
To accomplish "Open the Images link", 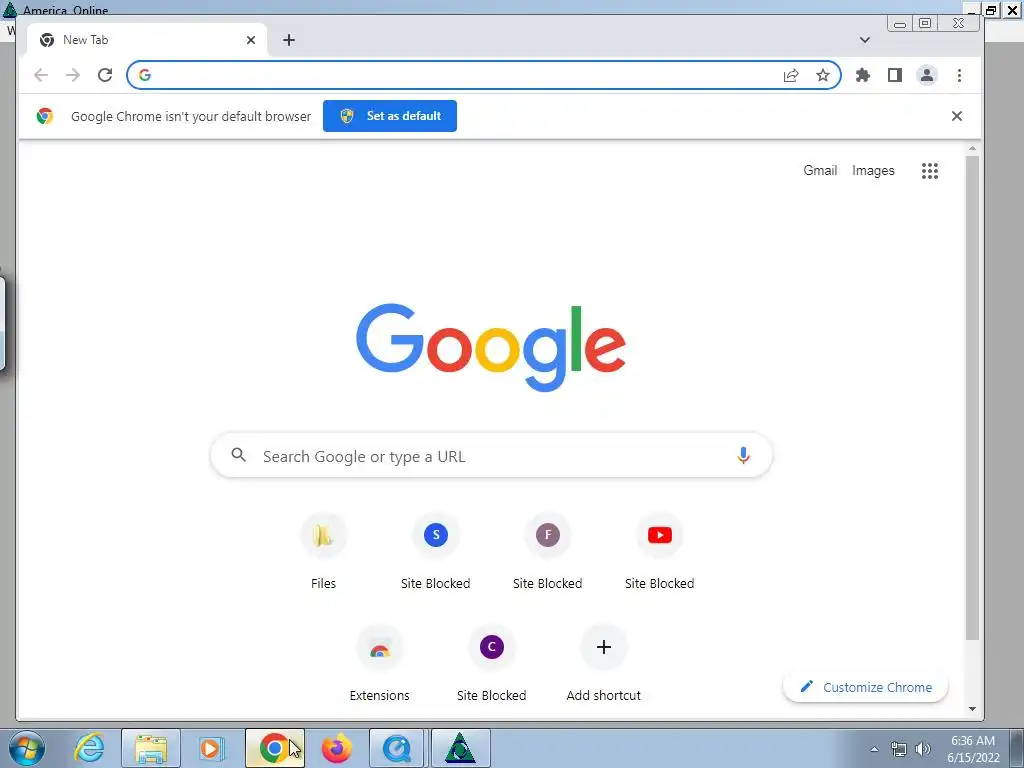I will tap(873, 170).
